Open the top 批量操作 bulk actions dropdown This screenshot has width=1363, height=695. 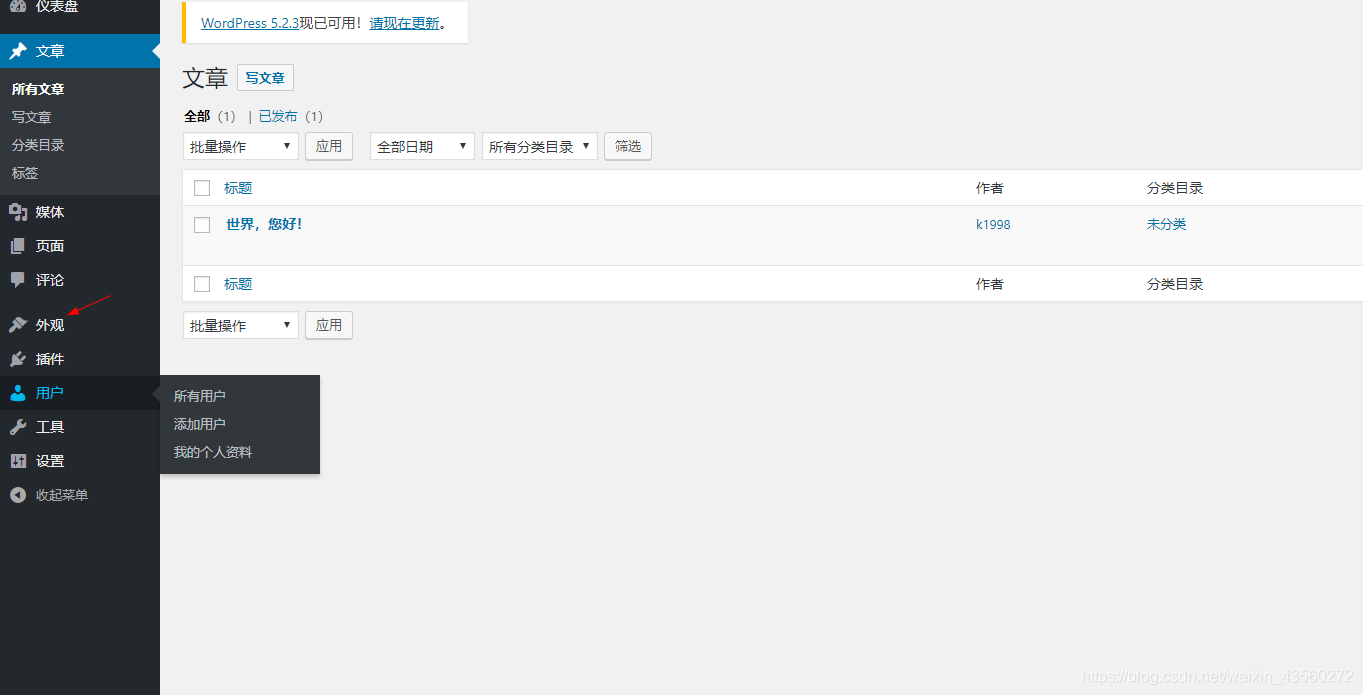pos(241,146)
